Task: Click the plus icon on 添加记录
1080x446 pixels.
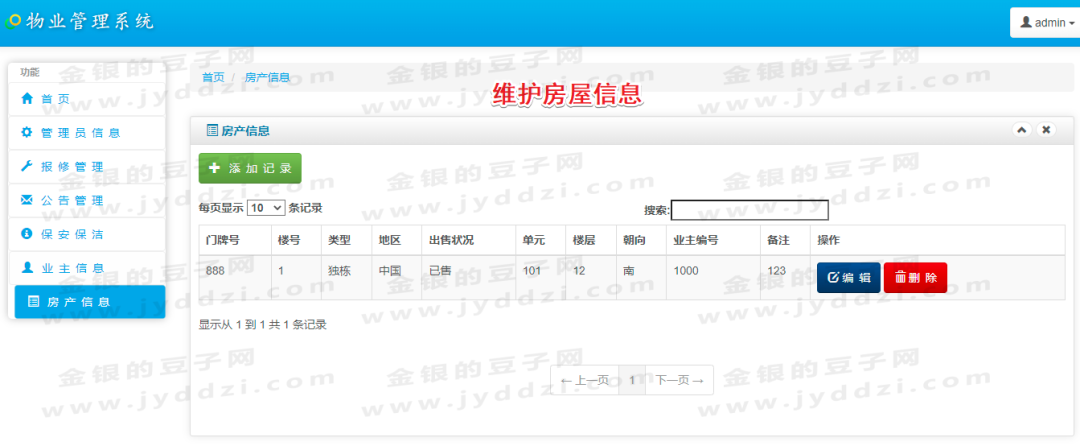Action: 215,168
